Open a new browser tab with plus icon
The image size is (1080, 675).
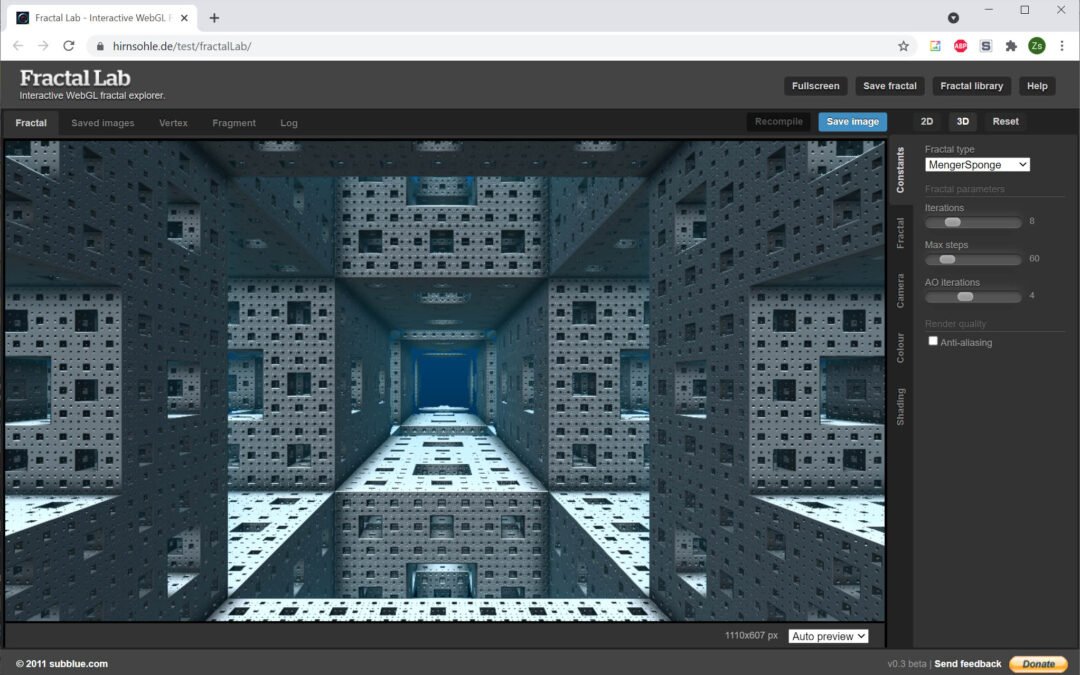coord(214,18)
